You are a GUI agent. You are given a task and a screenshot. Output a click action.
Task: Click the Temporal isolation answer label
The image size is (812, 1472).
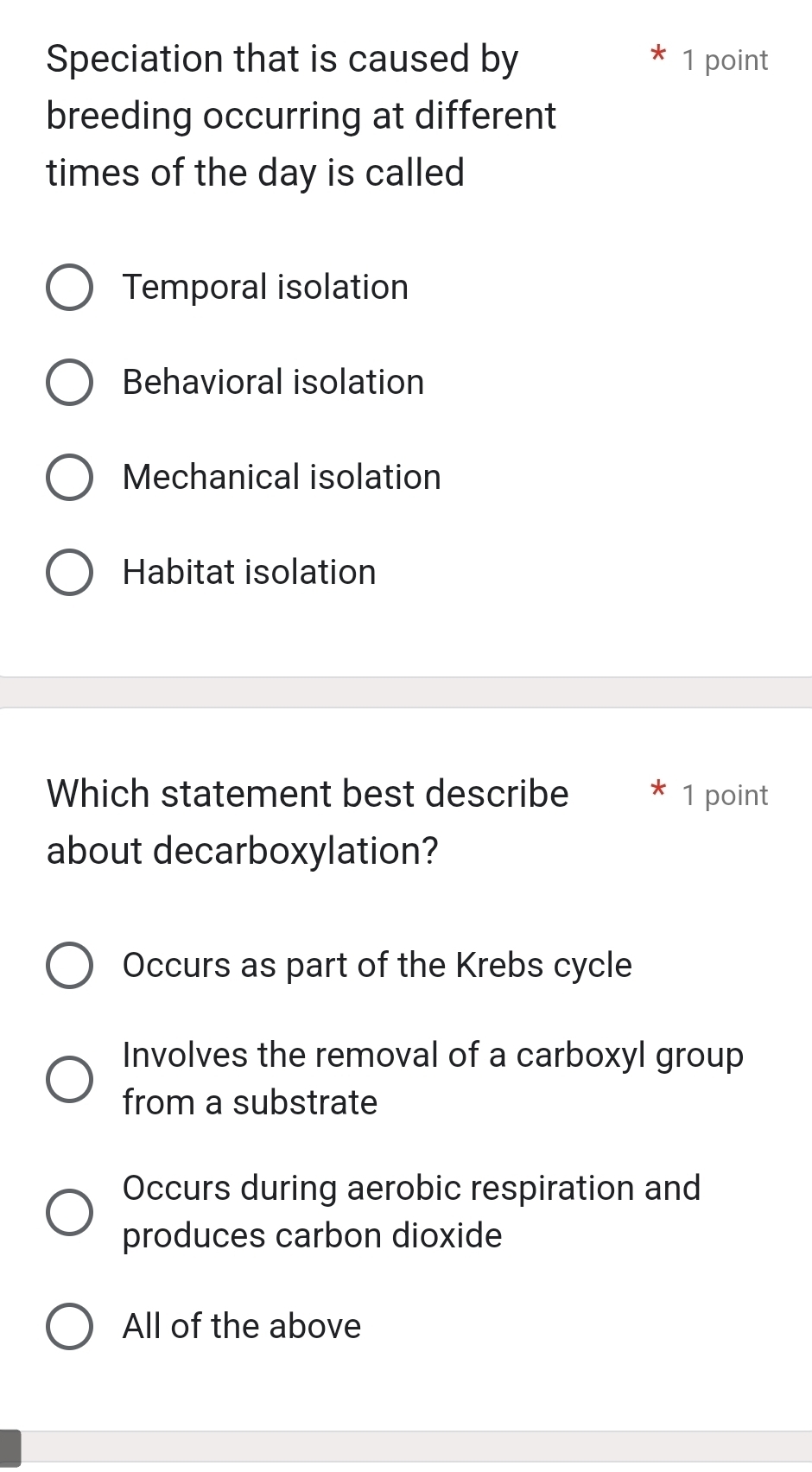click(x=265, y=287)
